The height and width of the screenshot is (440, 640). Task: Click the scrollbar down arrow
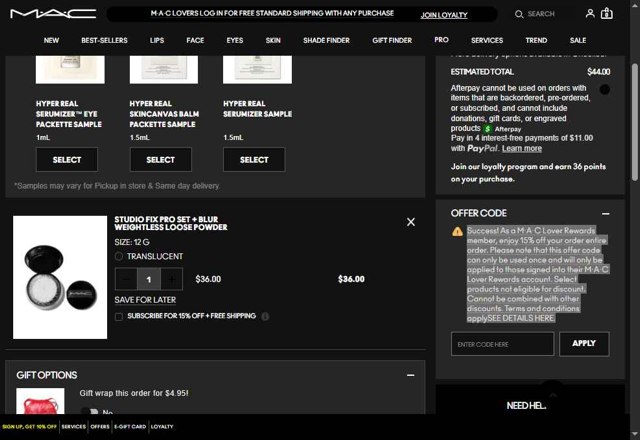[635, 434]
